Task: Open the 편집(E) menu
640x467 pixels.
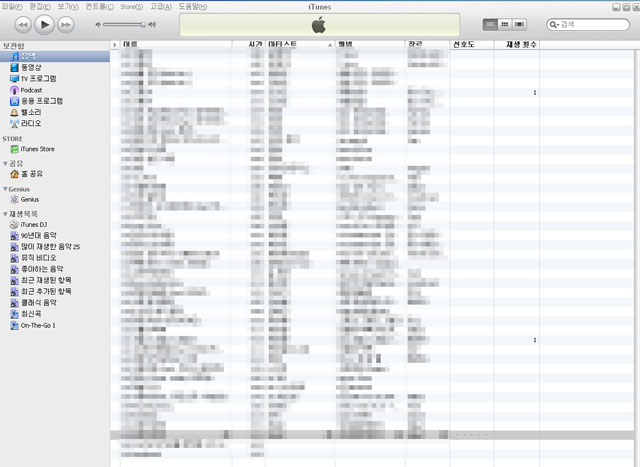Action: [40, 7]
